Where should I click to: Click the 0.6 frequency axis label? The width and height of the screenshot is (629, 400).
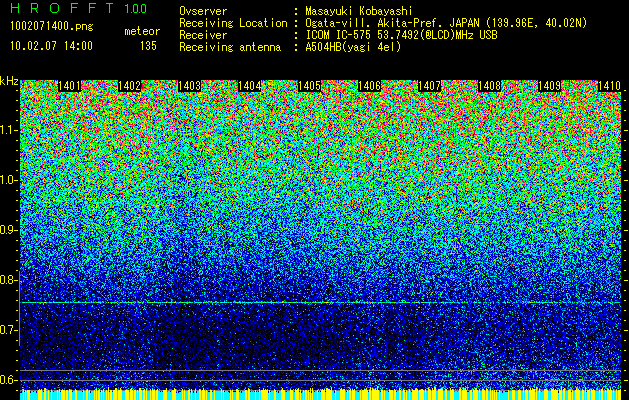9,380
